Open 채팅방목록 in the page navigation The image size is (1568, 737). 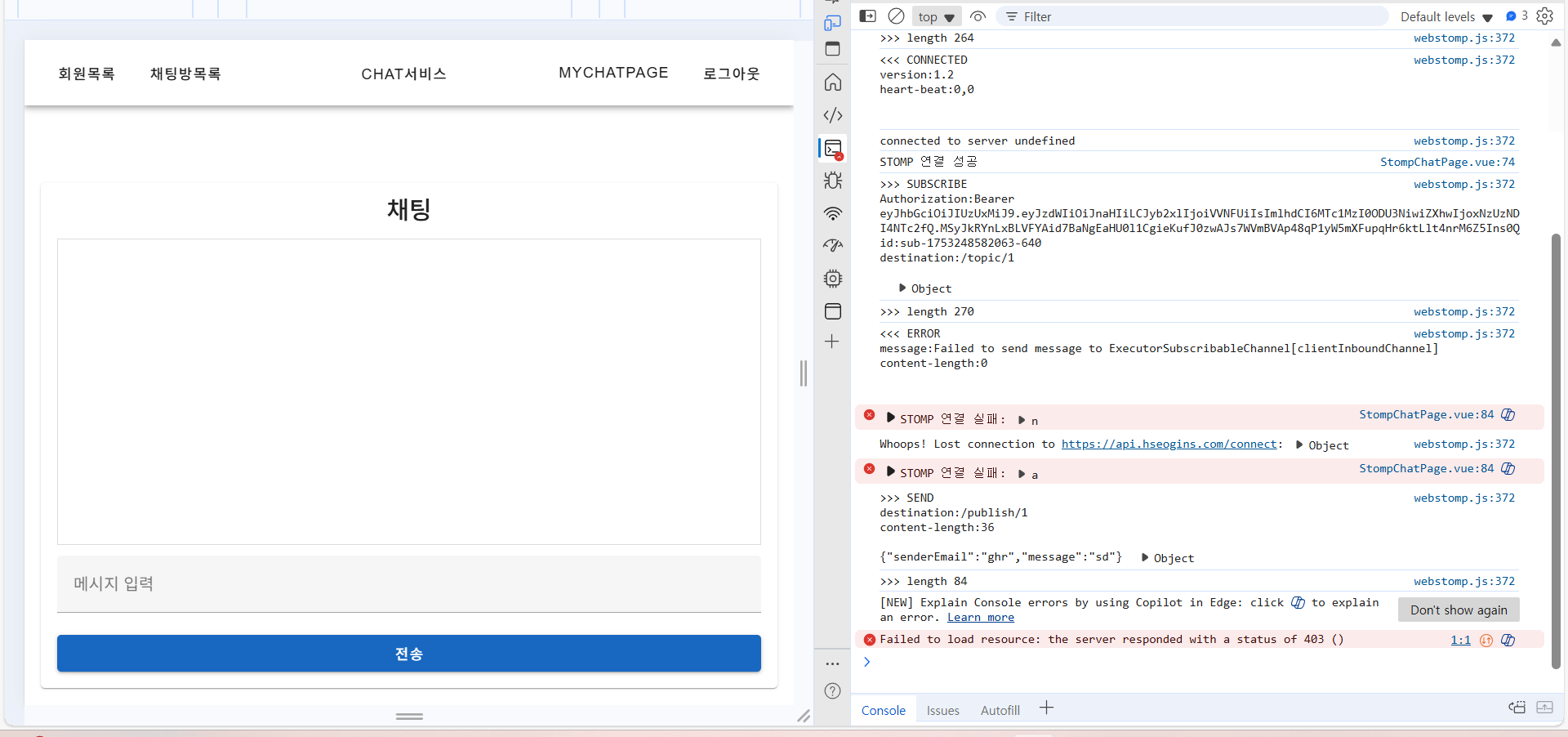click(x=185, y=74)
